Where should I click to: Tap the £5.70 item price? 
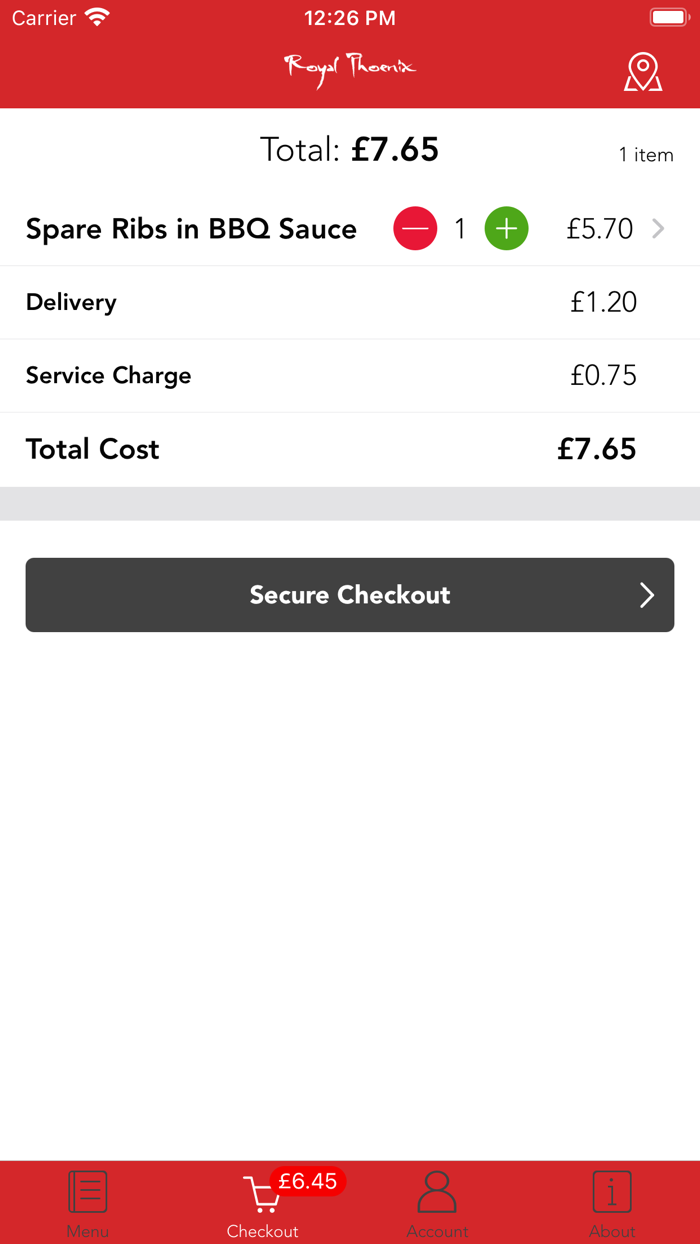tap(599, 229)
